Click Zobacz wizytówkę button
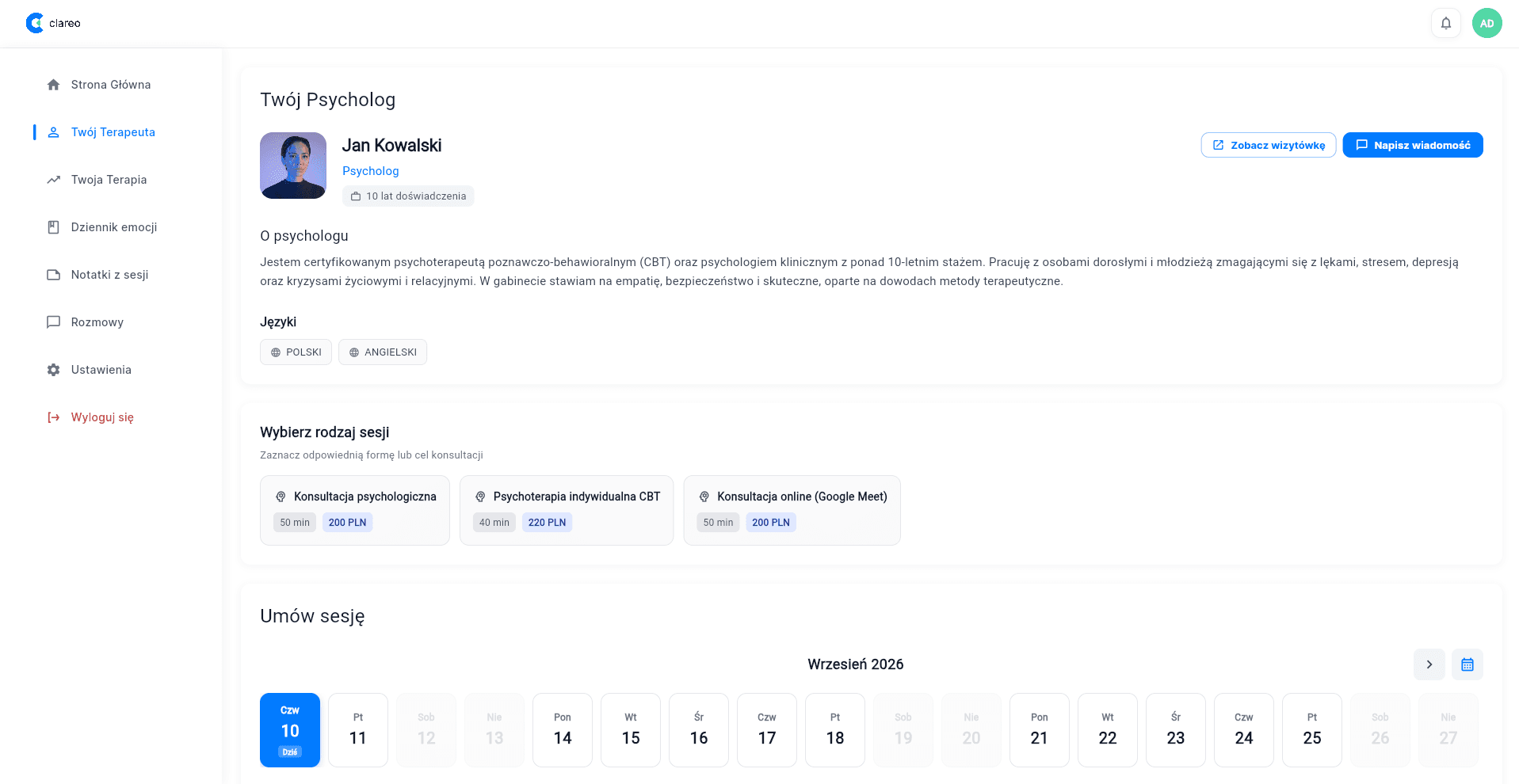The width and height of the screenshot is (1519, 784). point(1269,145)
